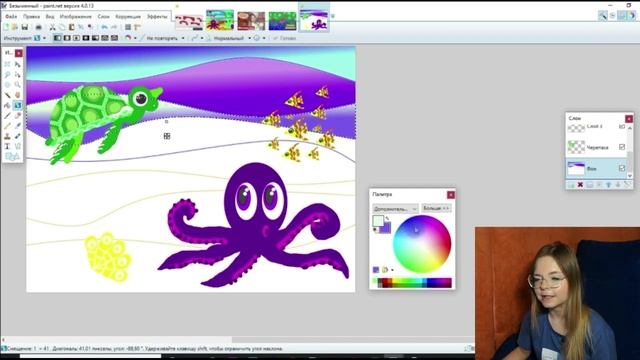Open gradient color mode dropdown arrow
640x360 pixels.
tap(135, 38)
